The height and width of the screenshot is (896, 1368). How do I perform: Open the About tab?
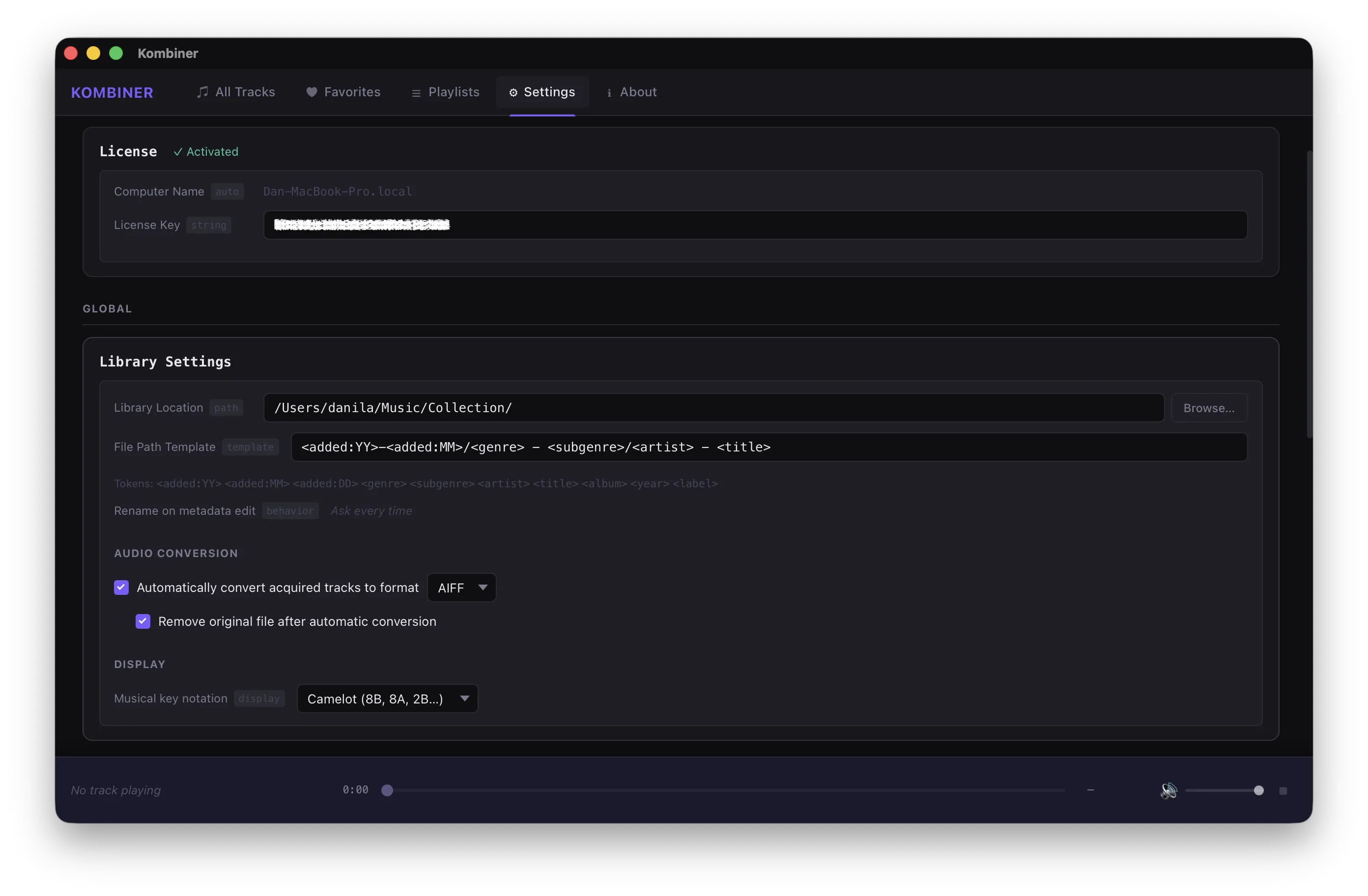(x=632, y=92)
